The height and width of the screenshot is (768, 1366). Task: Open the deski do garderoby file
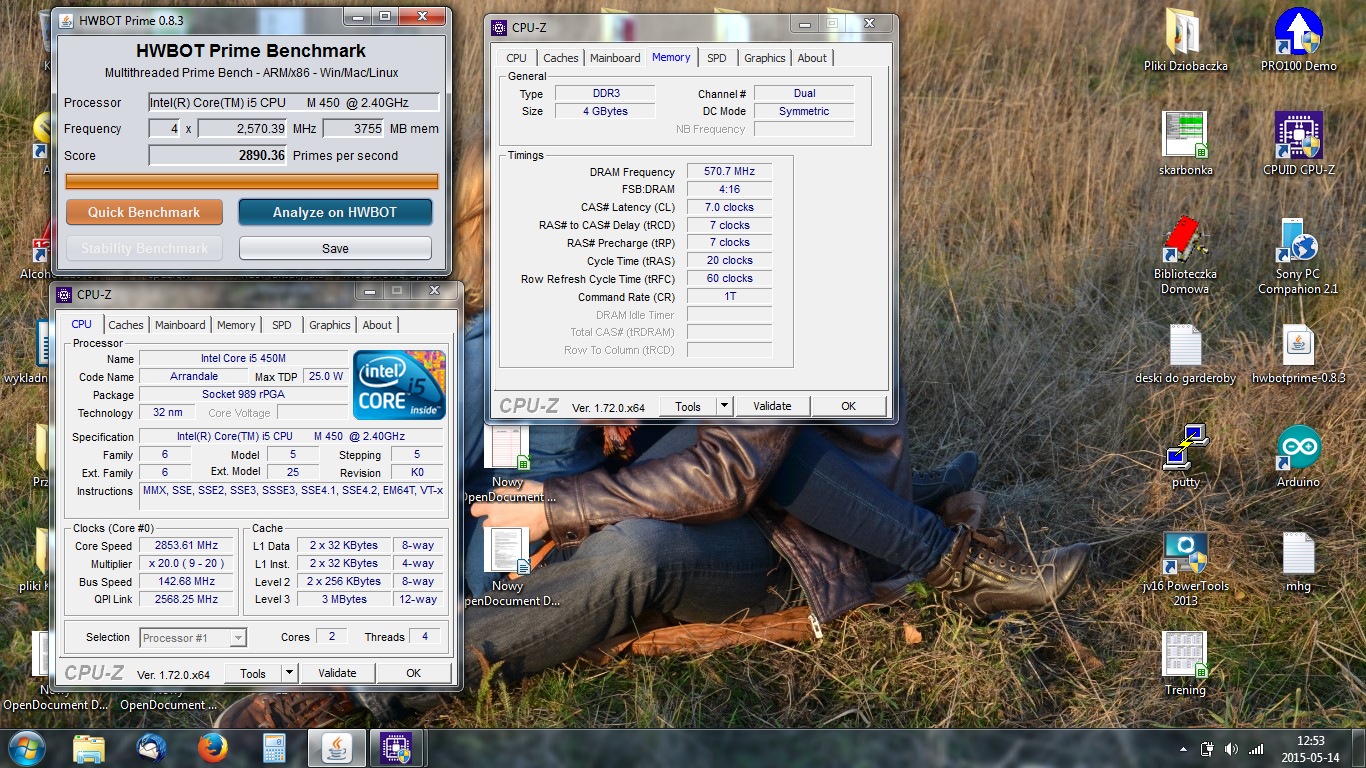tap(1185, 345)
